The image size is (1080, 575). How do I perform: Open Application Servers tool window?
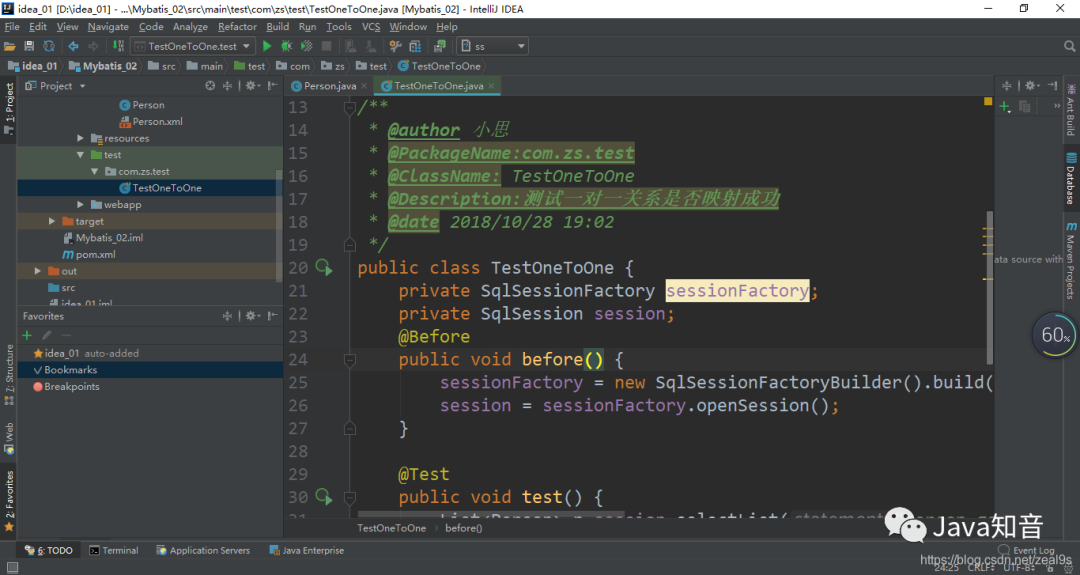point(203,550)
